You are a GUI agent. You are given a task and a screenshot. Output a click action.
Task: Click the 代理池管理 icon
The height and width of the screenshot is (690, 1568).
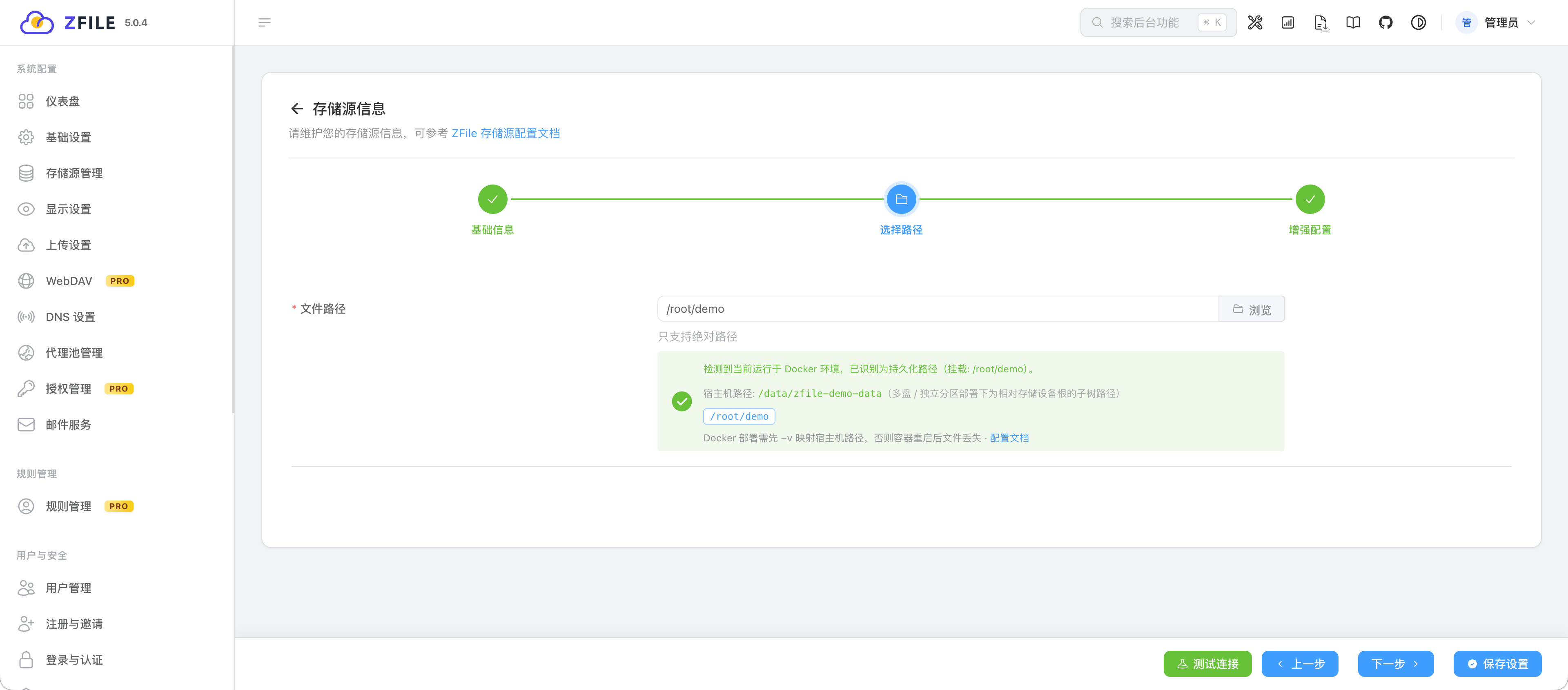(x=26, y=352)
